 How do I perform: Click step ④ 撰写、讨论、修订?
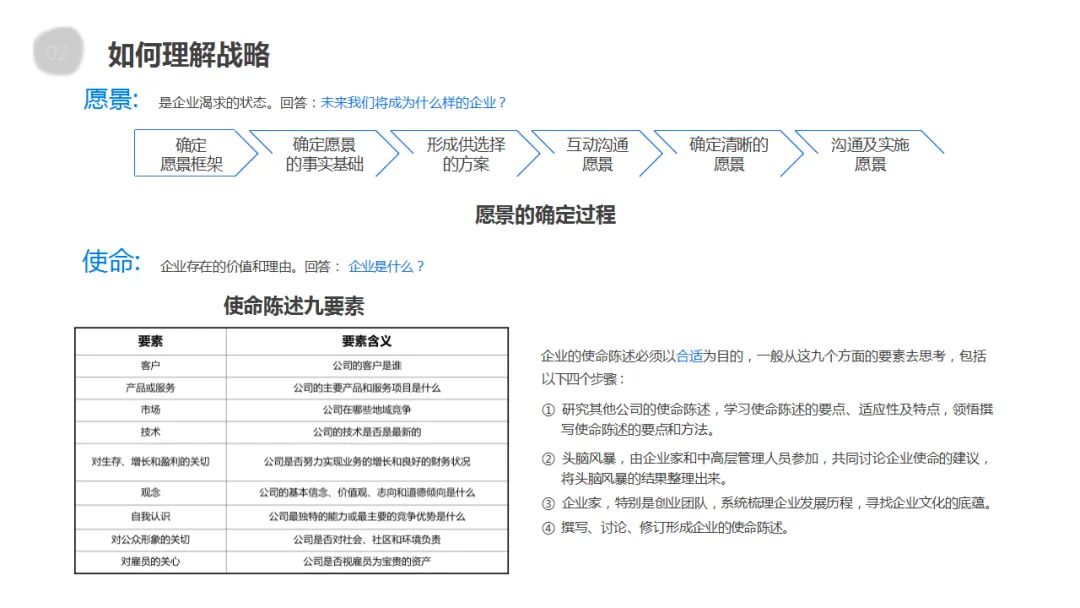click(x=665, y=528)
